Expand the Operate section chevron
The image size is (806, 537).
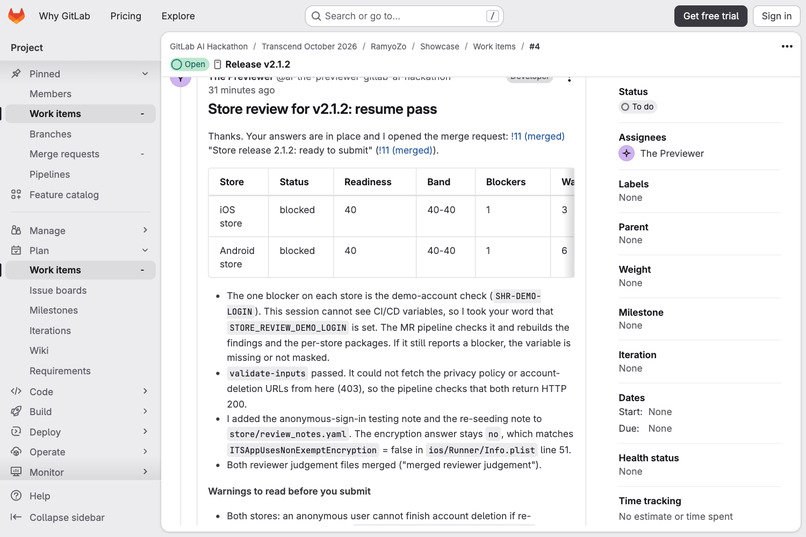coord(145,452)
